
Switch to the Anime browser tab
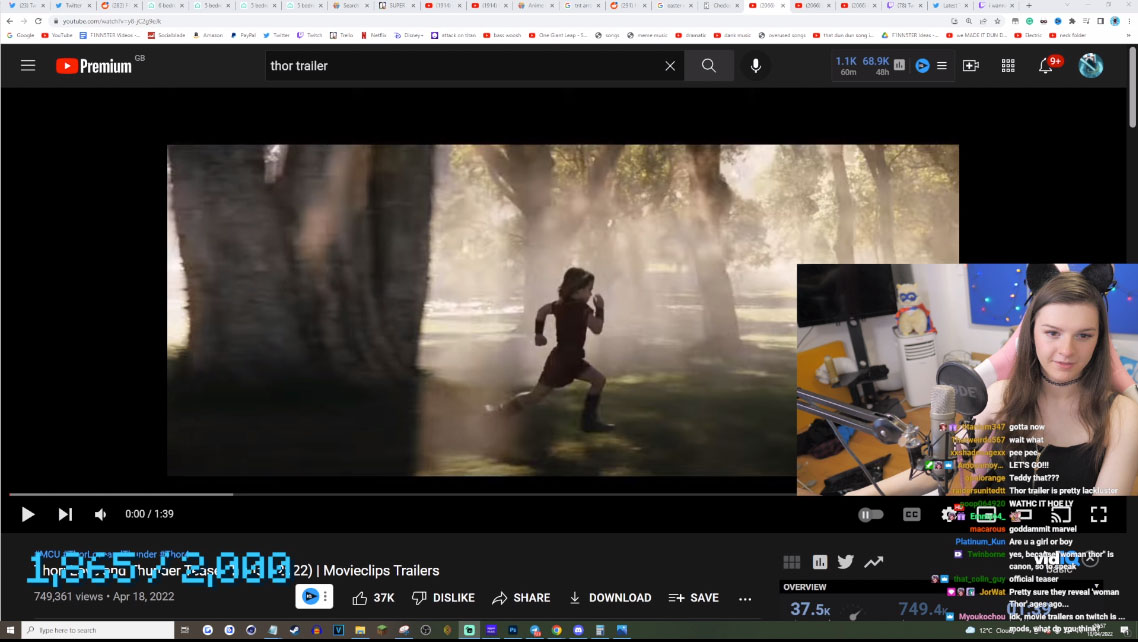tap(536, 6)
